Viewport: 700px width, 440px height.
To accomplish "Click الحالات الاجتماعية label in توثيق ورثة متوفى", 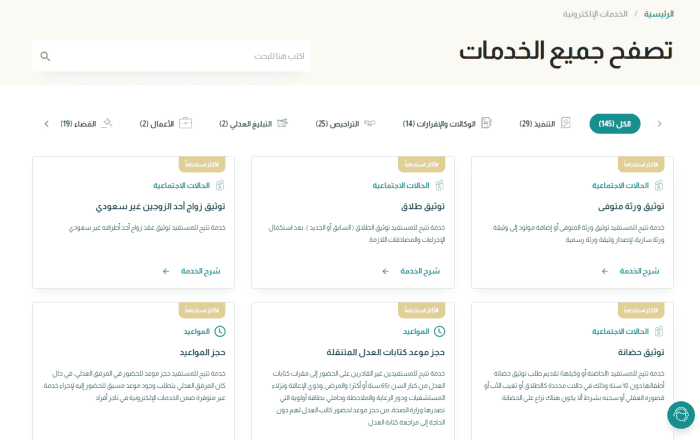I will pos(620,185).
